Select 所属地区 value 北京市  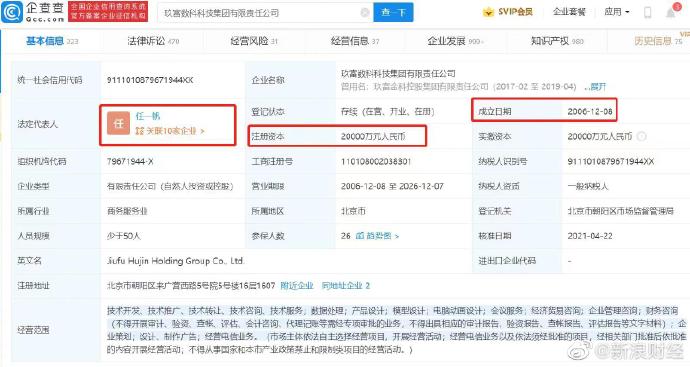pyautogui.click(x=353, y=211)
